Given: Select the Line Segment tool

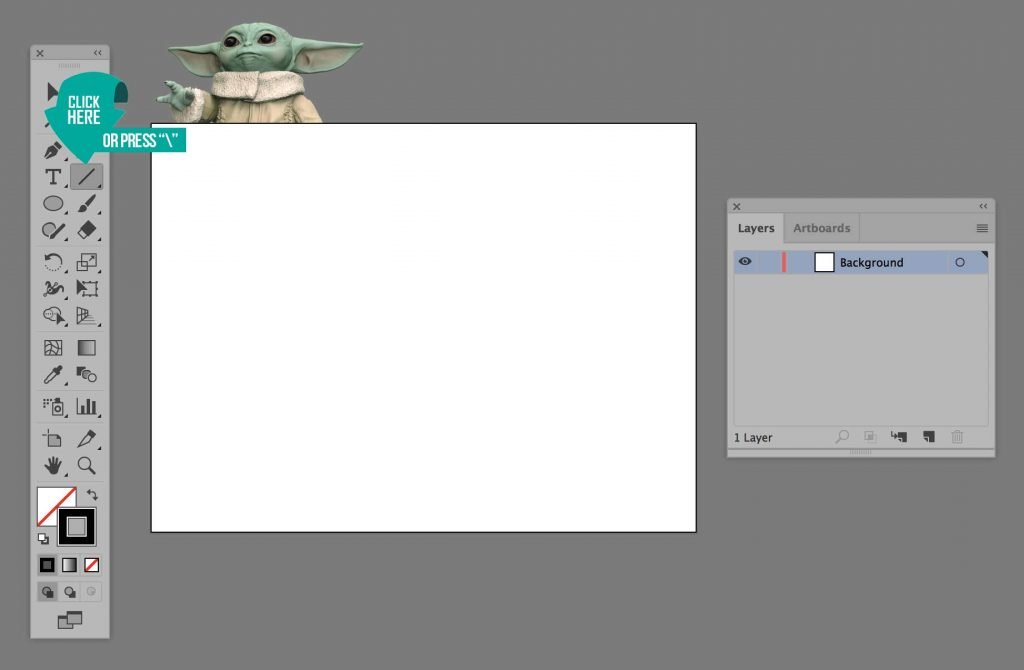Looking at the screenshot, I should [86, 176].
